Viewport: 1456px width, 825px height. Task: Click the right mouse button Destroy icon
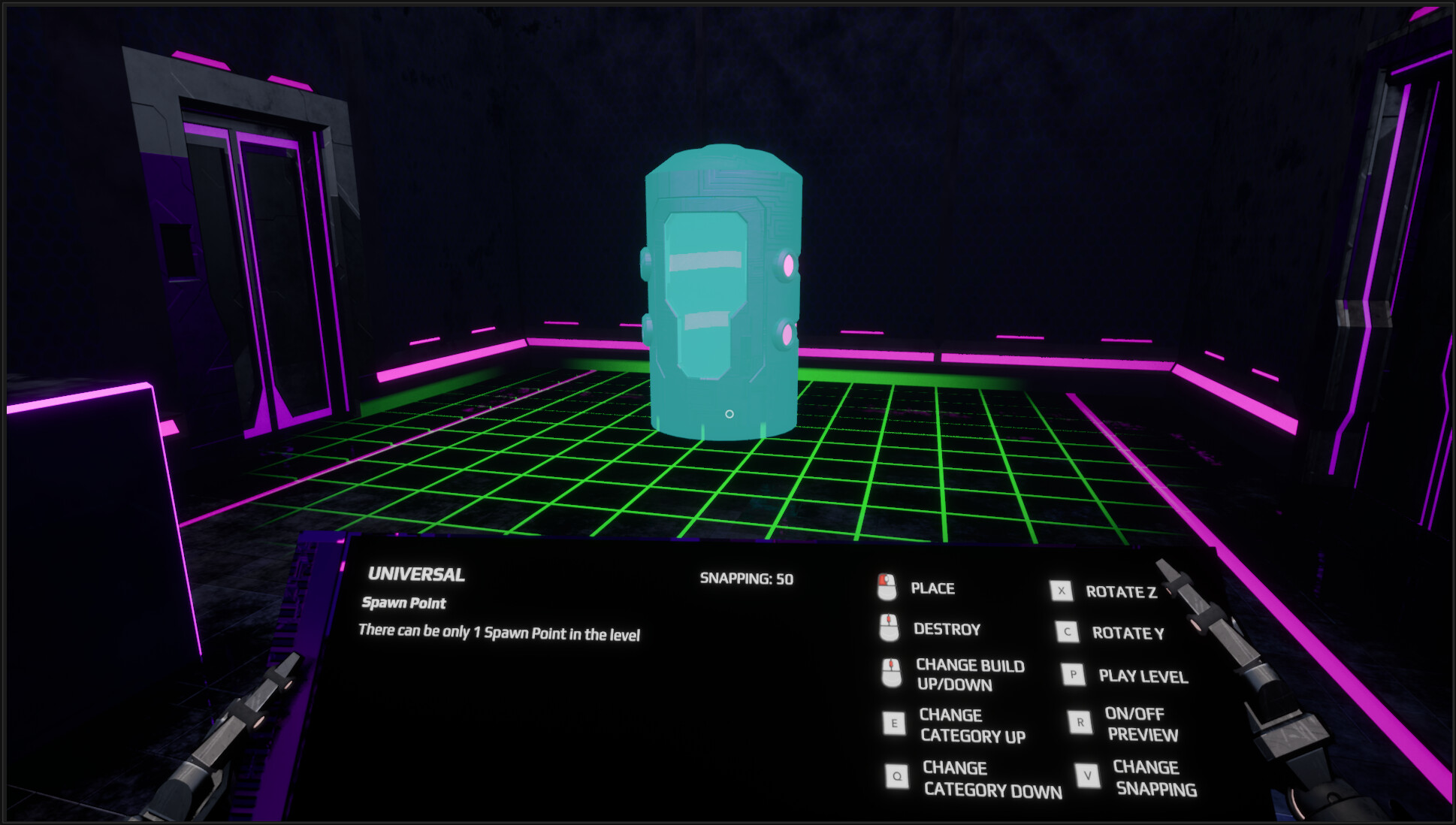(x=890, y=629)
